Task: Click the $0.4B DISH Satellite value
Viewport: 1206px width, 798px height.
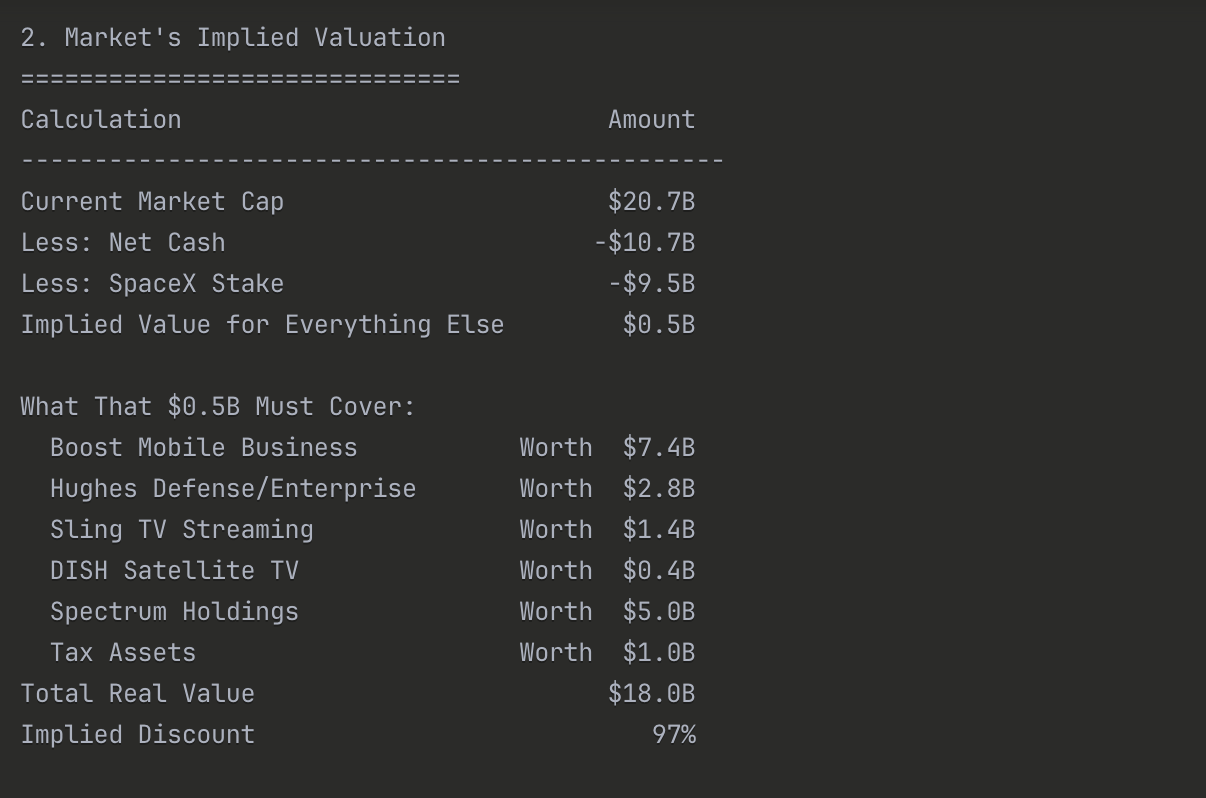Action: [x=659, y=571]
